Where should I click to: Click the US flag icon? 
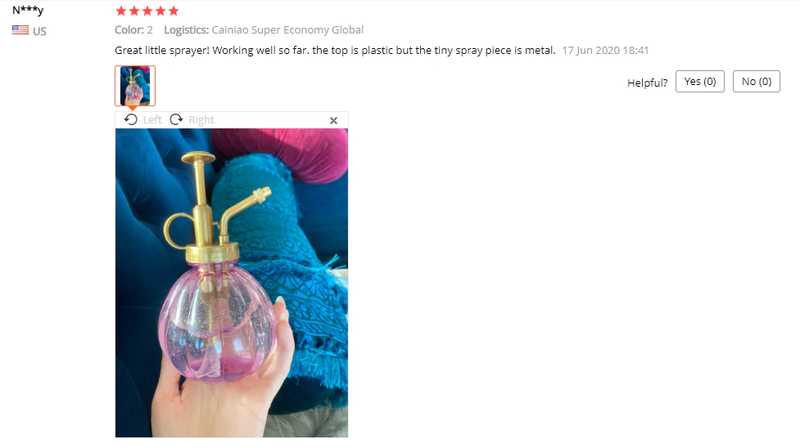pos(20,30)
